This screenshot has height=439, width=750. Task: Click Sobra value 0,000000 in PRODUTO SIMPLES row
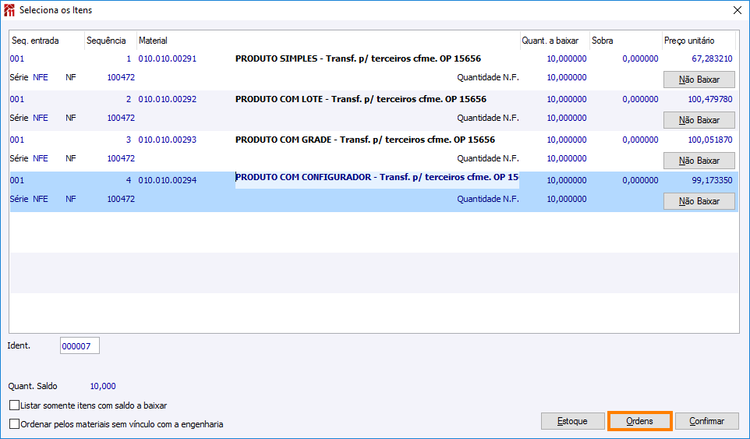pos(640,59)
